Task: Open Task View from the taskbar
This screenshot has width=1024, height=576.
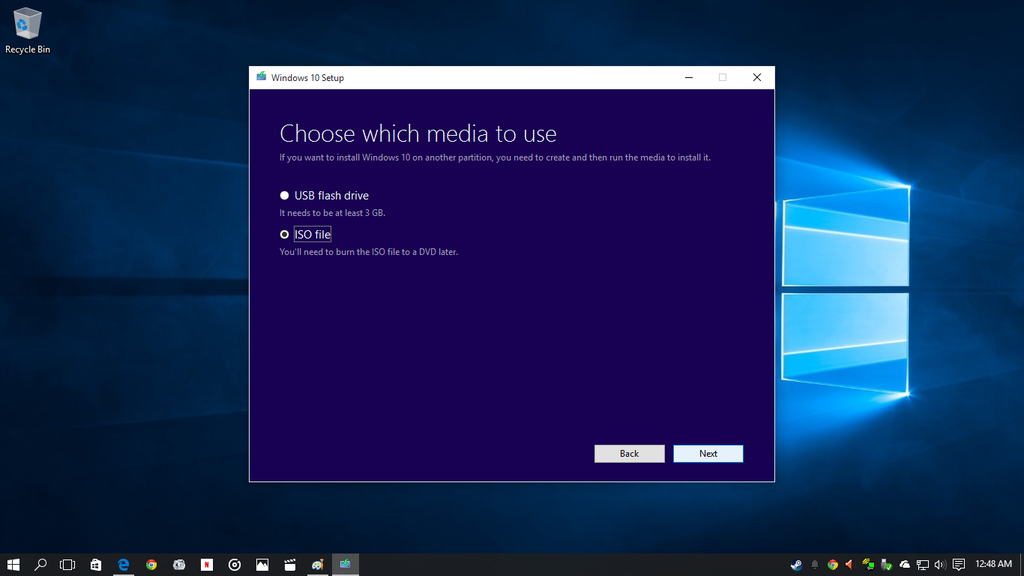Action: click(x=67, y=564)
